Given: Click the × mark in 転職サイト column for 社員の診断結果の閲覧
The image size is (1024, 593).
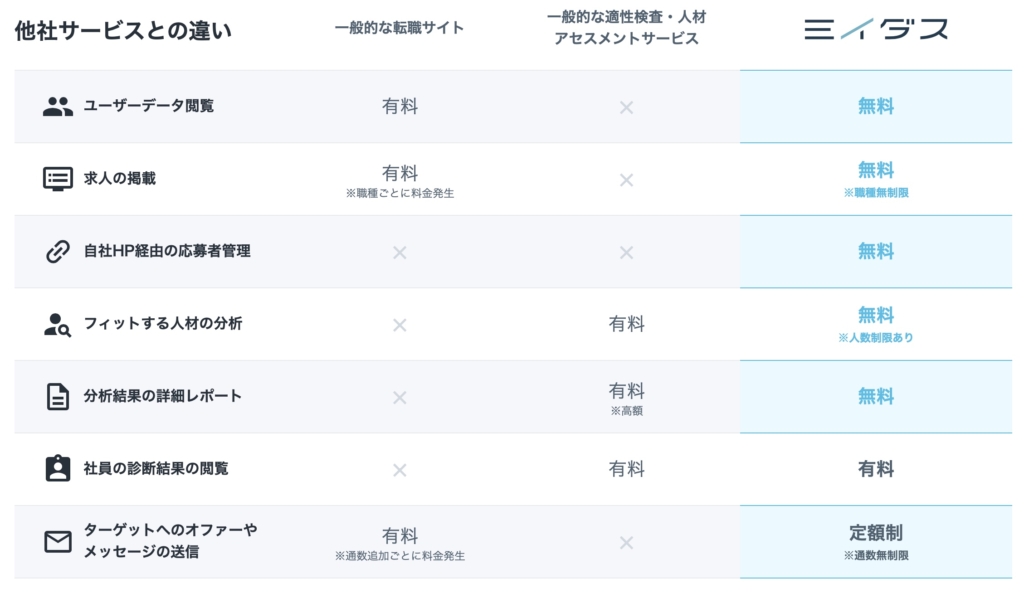Looking at the screenshot, I should point(400,470).
